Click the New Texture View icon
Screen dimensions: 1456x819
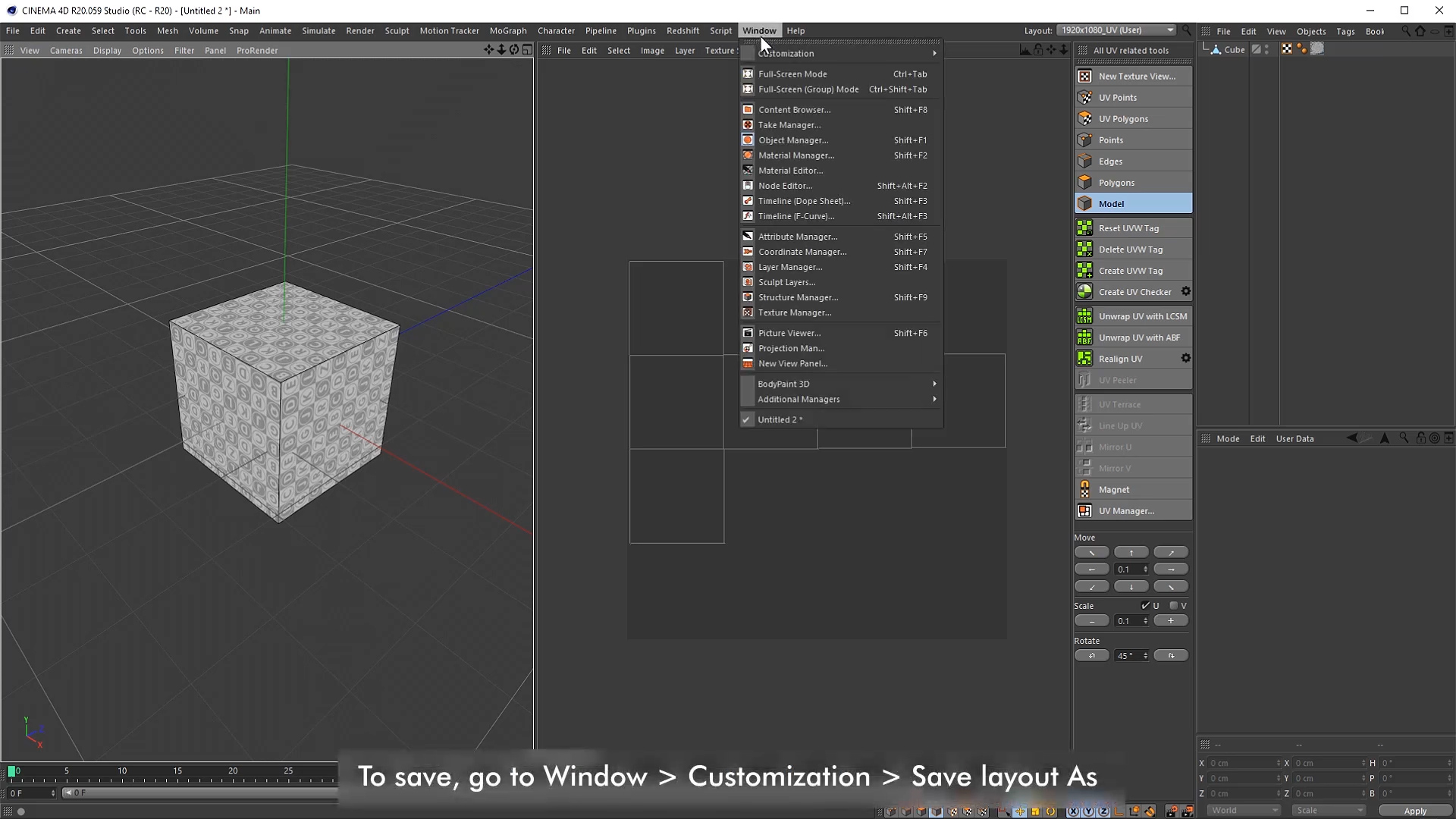[1084, 76]
